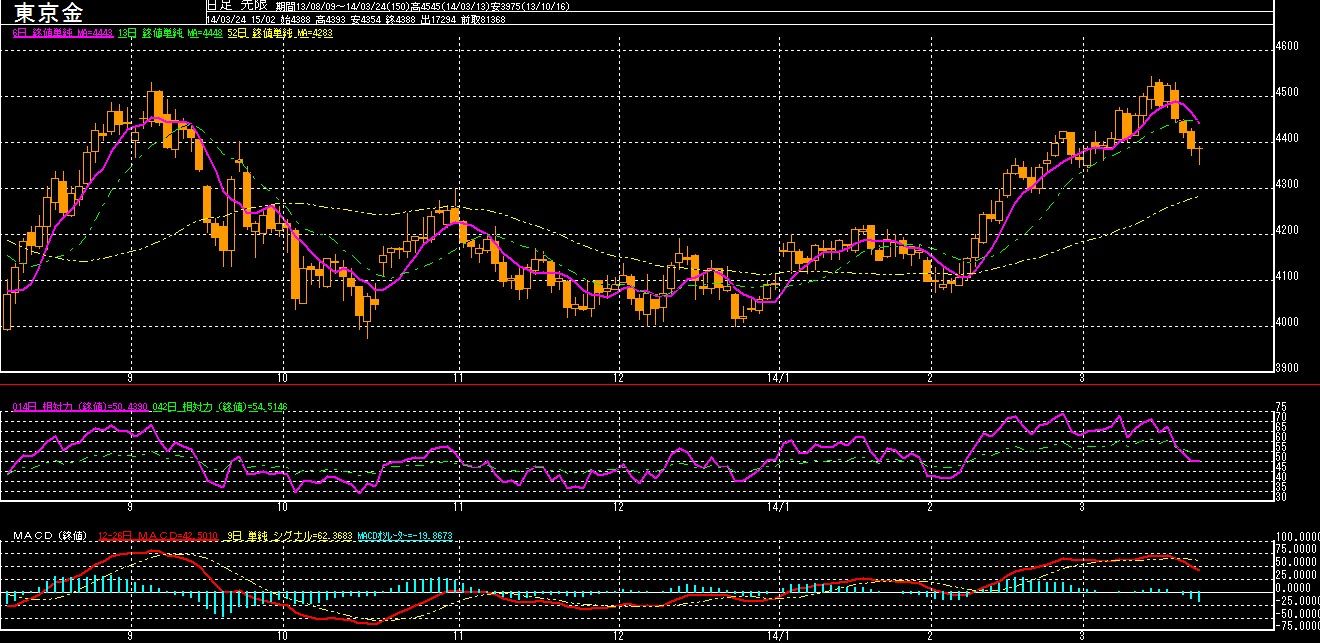Select the MACDオシレーター=-19.8673 legend
1320x643 pixels.
pos(405,536)
